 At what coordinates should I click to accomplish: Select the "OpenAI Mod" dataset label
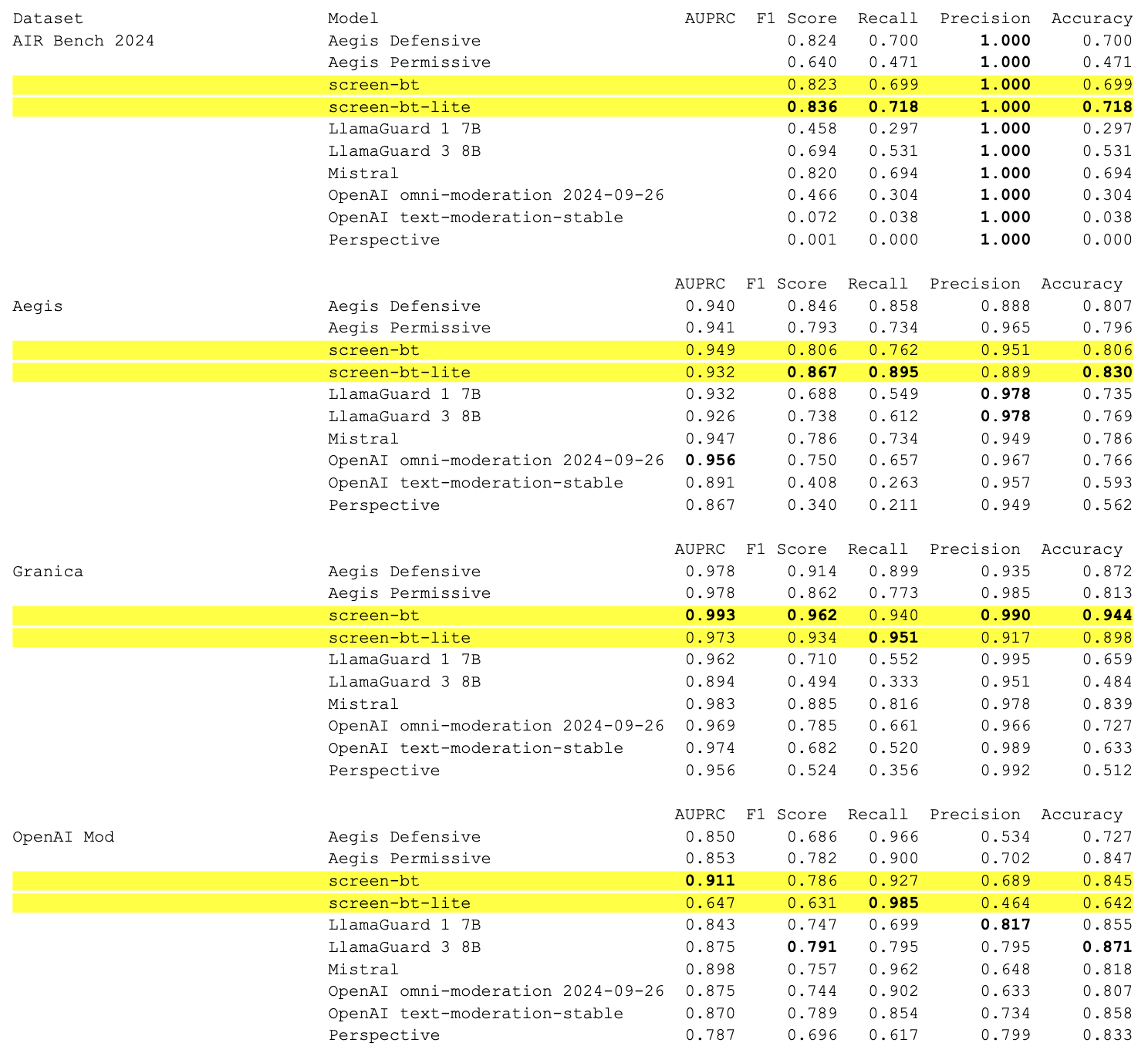63,837
